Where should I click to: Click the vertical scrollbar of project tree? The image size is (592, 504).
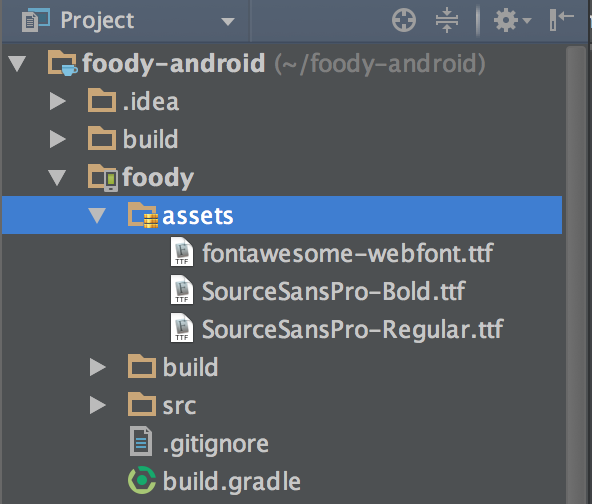[x=576, y=275]
